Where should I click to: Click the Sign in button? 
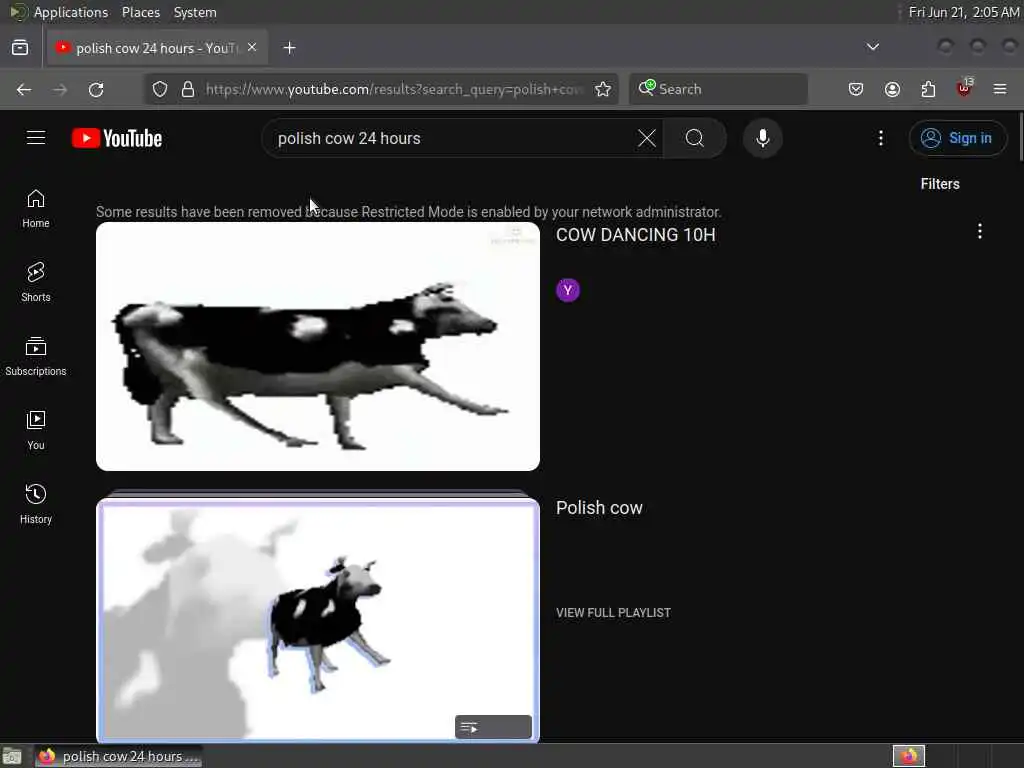point(957,138)
